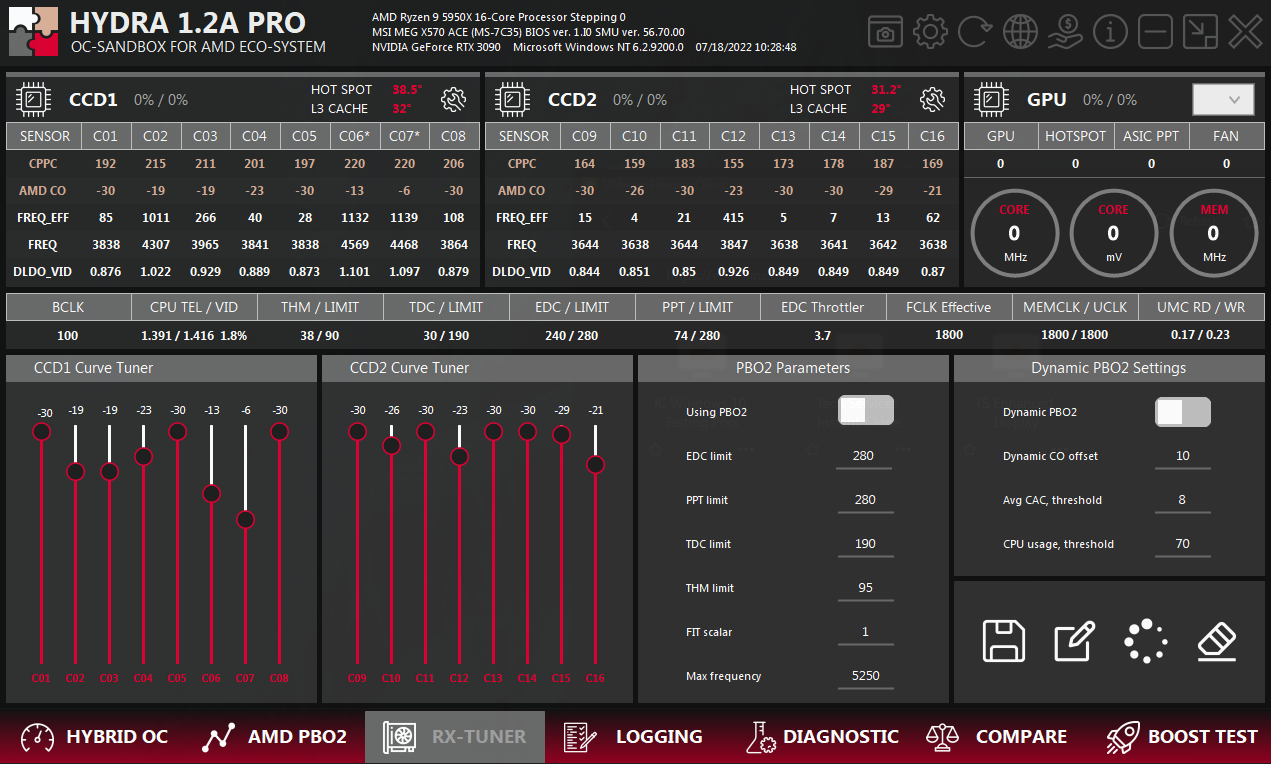Screen dimensions: 1271x764
Task: Click the Dynamic CO offset field
Action: [1182, 456]
